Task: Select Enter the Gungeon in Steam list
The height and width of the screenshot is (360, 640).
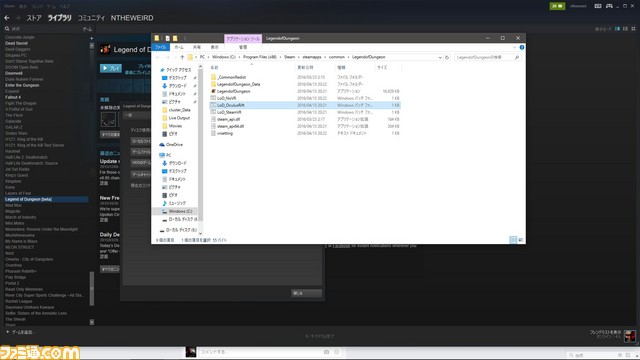Action: point(22,85)
